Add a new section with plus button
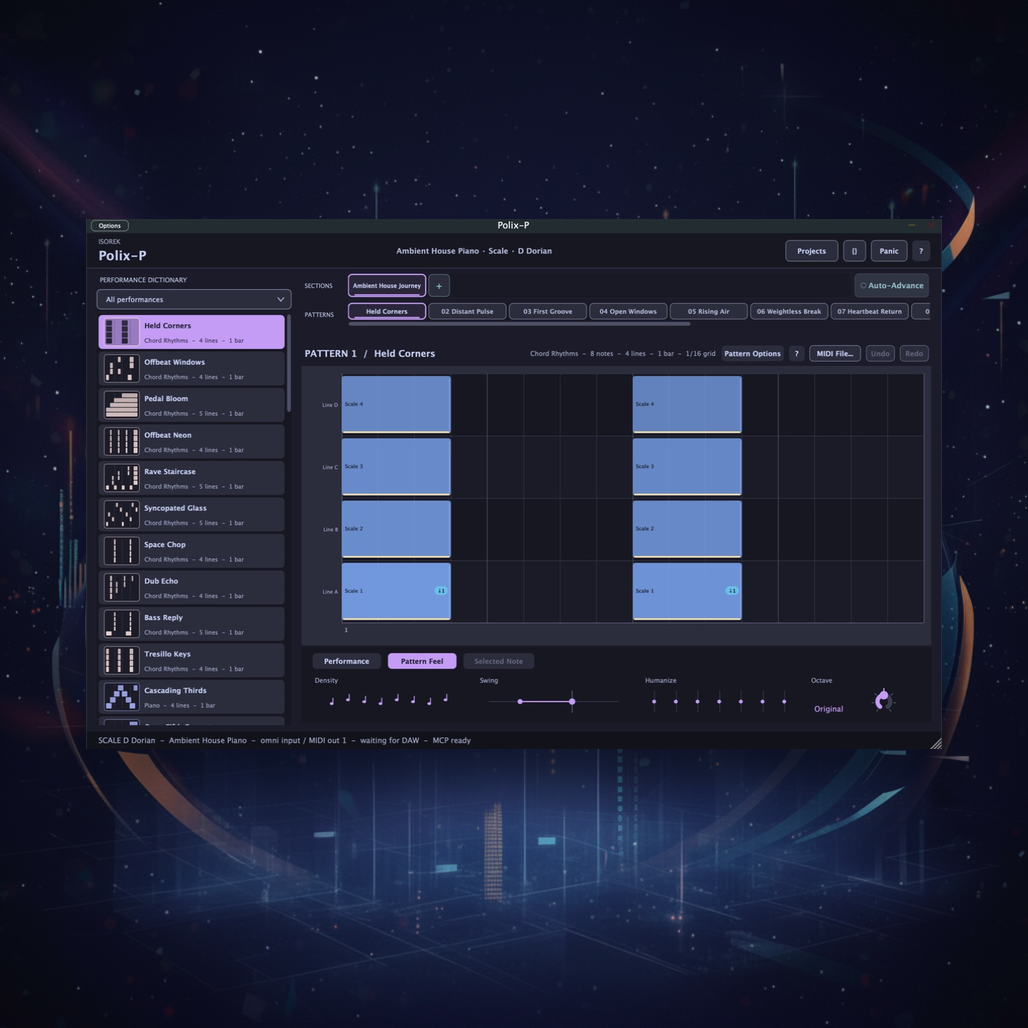 click(439, 286)
